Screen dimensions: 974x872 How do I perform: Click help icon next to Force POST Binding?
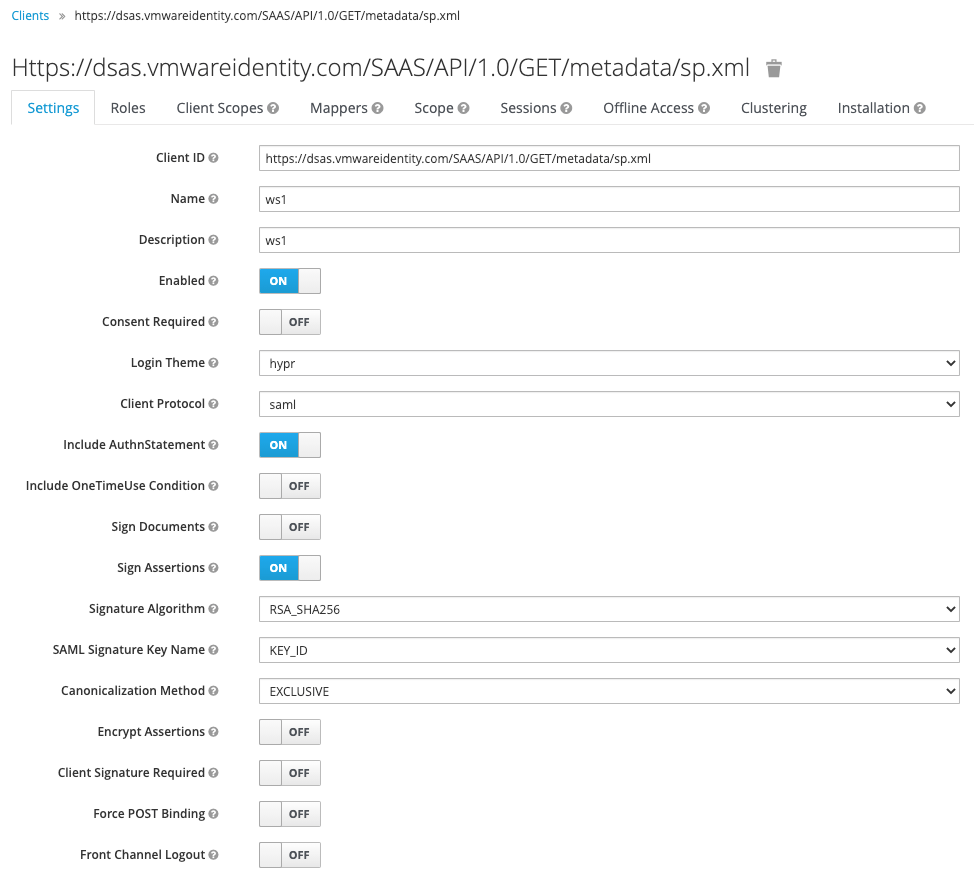(x=213, y=814)
